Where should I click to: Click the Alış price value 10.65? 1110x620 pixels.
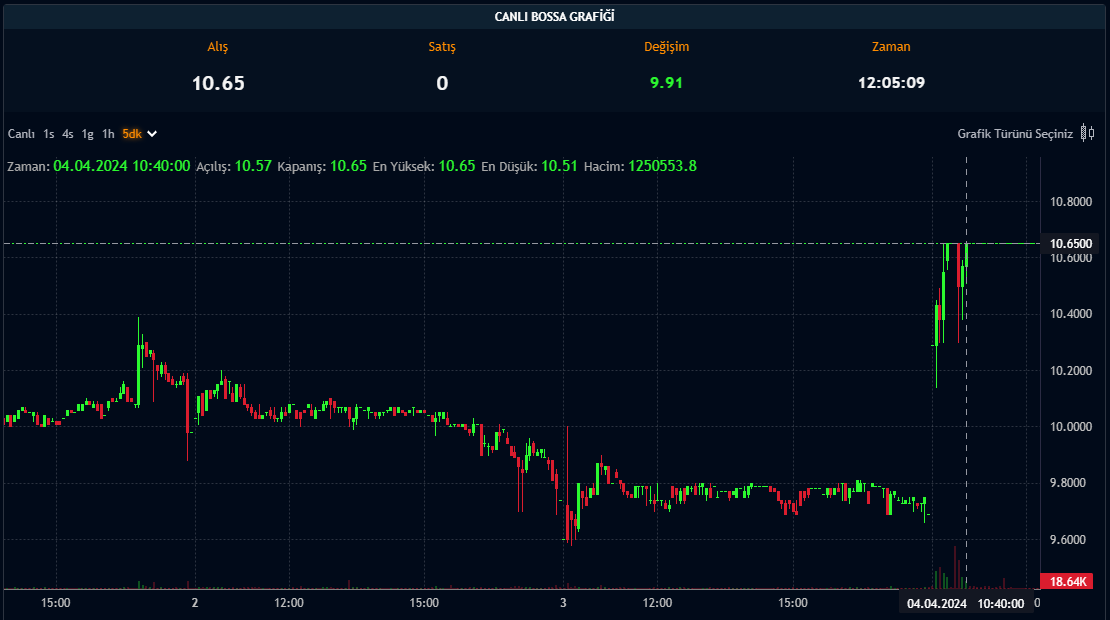coord(218,83)
